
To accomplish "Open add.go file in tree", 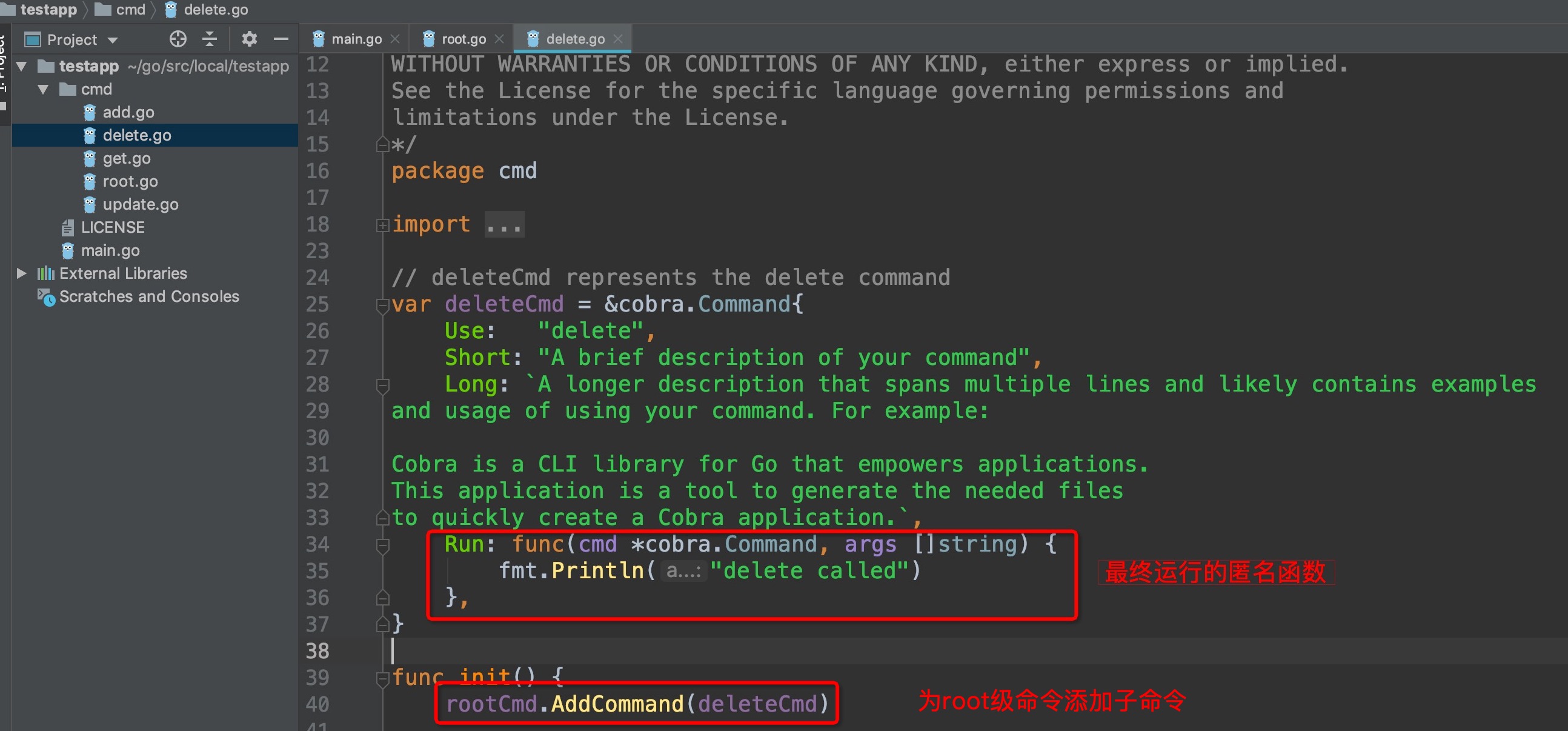I will (x=128, y=112).
